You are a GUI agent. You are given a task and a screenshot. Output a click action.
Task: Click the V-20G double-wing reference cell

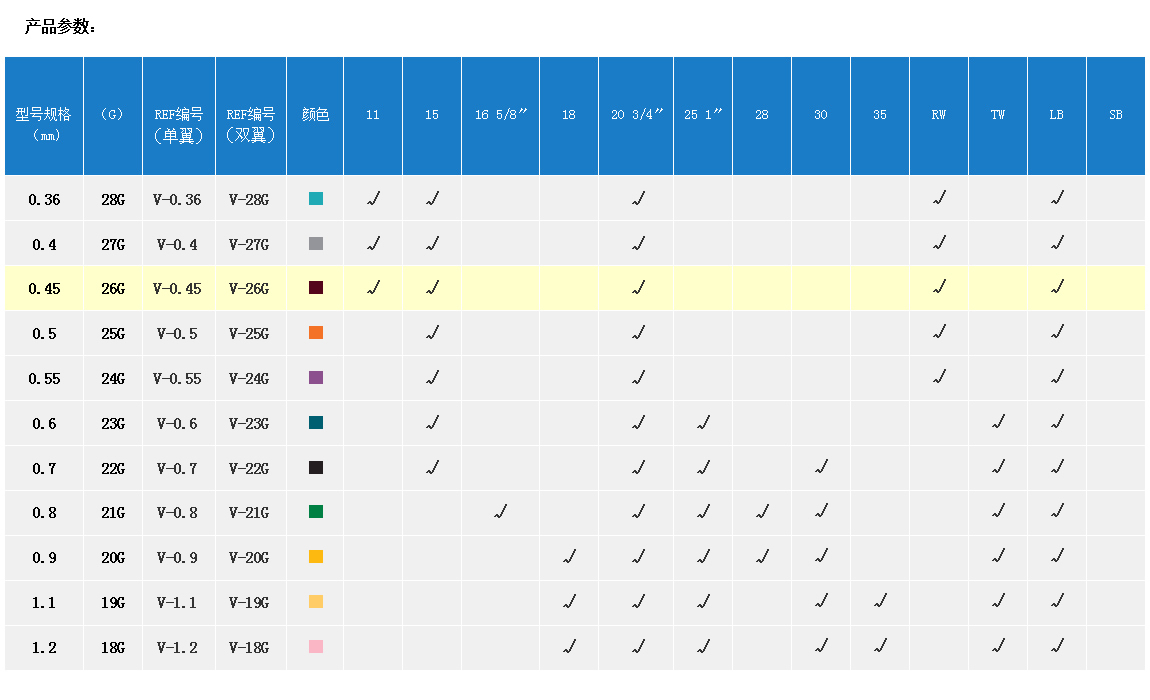(249, 558)
